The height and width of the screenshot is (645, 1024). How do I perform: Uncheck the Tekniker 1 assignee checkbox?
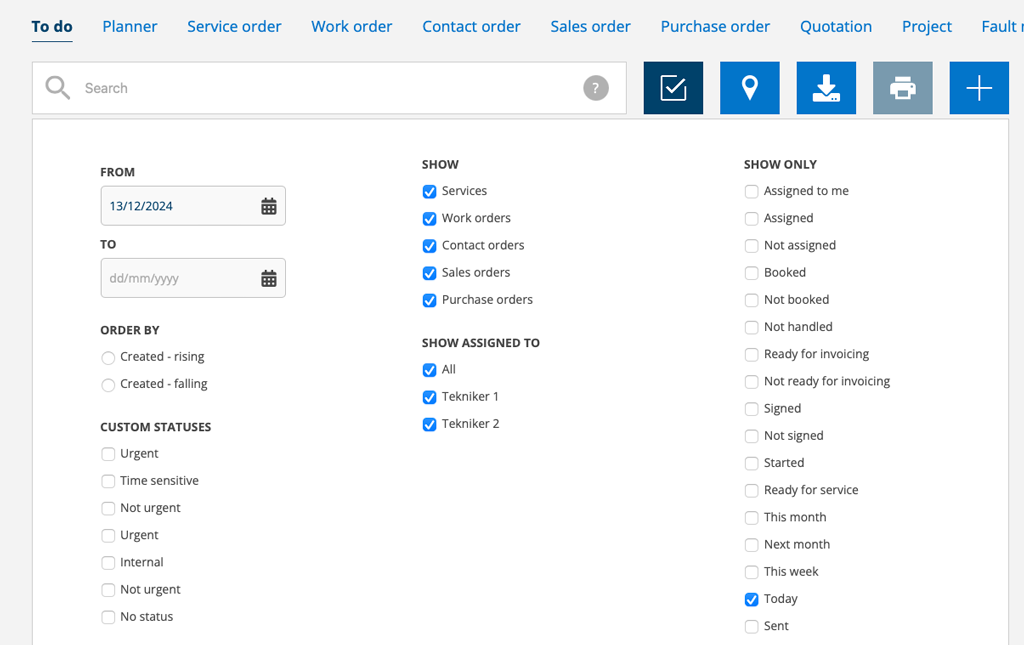(x=429, y=397)
